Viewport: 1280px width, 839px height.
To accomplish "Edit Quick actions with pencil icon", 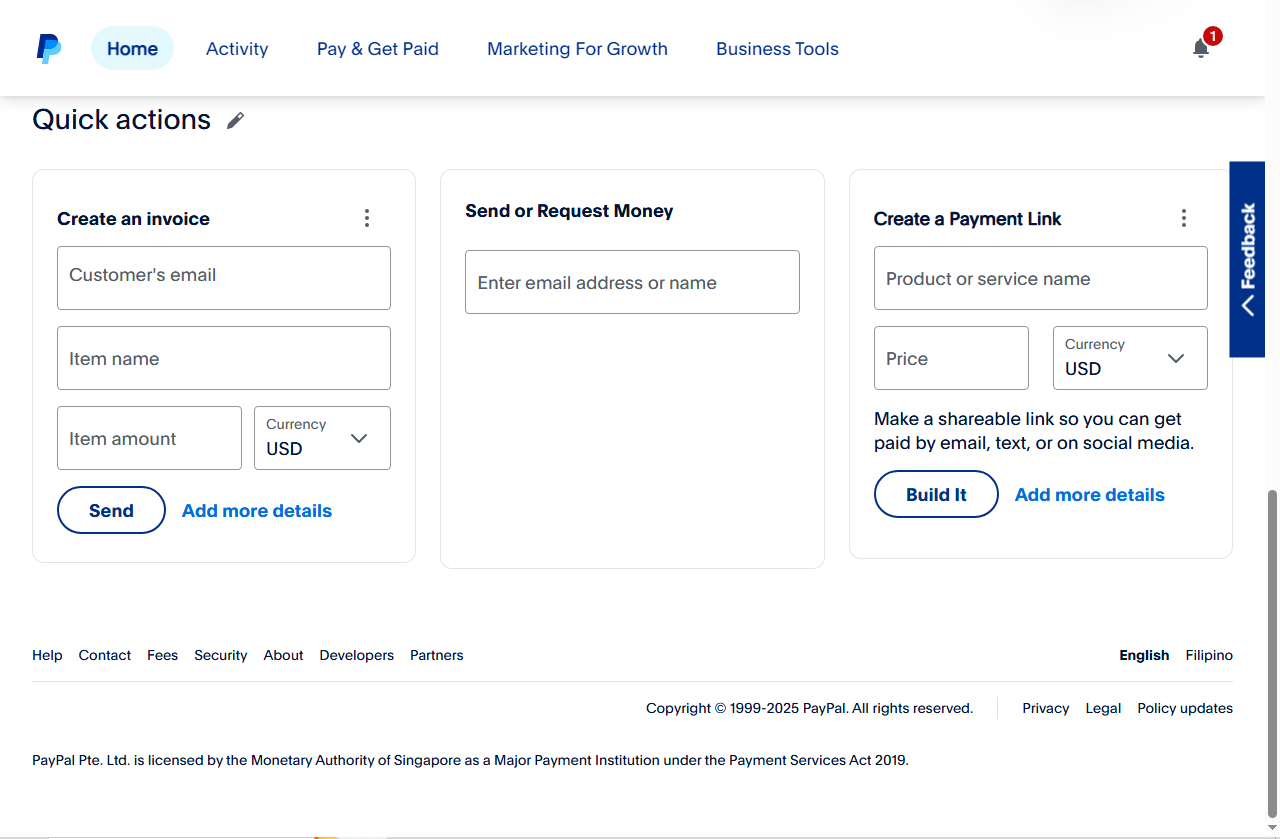I will (235, 121).
